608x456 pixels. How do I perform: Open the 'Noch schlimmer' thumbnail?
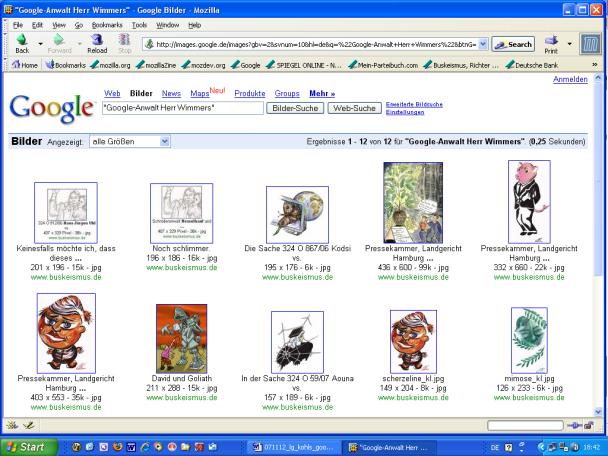pyautogui.click(x=181, y=213)
